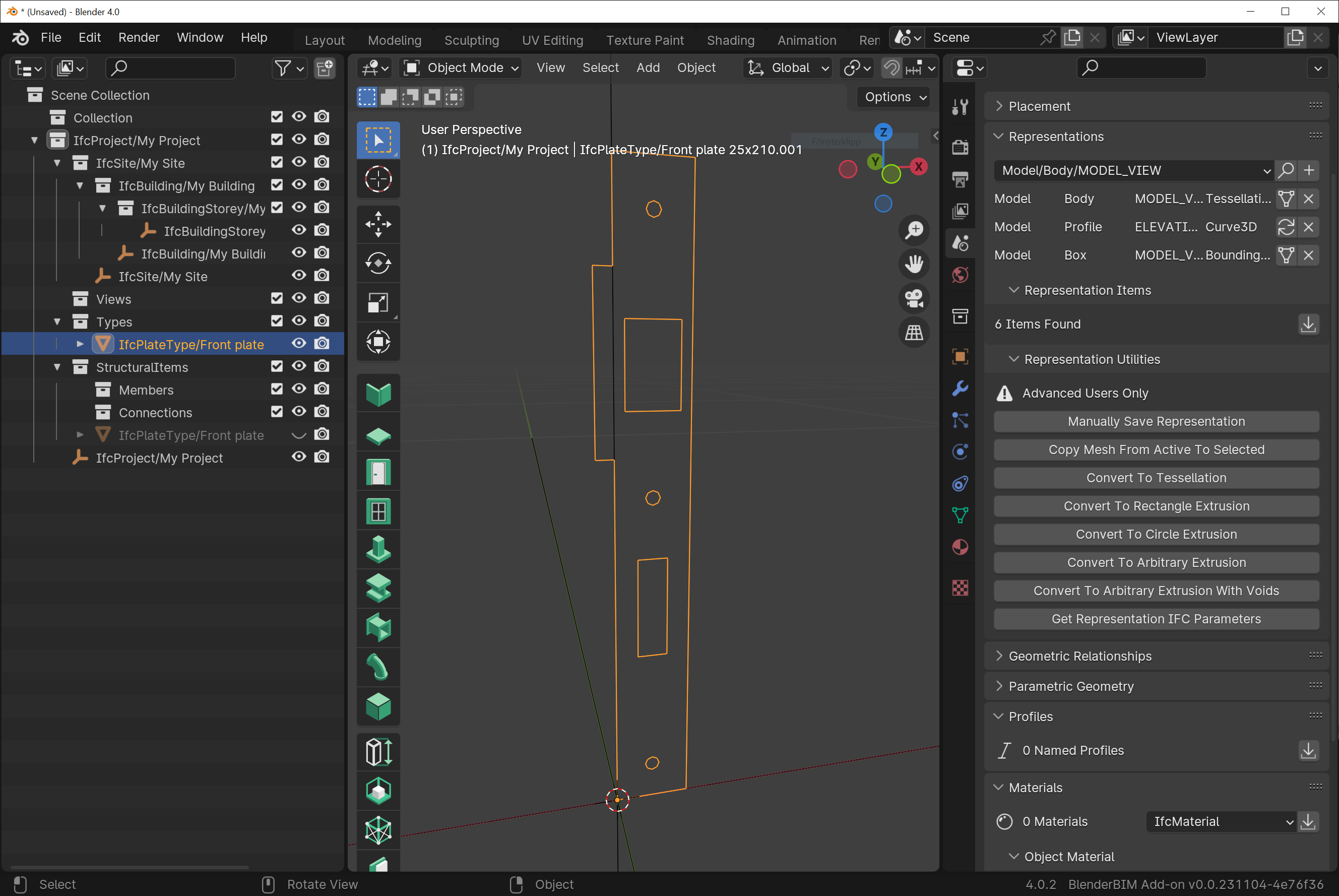This screenshot has width=1339, height=896.
Task: Open the File menu
Action: pyautogui.click(x=51, y=38)
